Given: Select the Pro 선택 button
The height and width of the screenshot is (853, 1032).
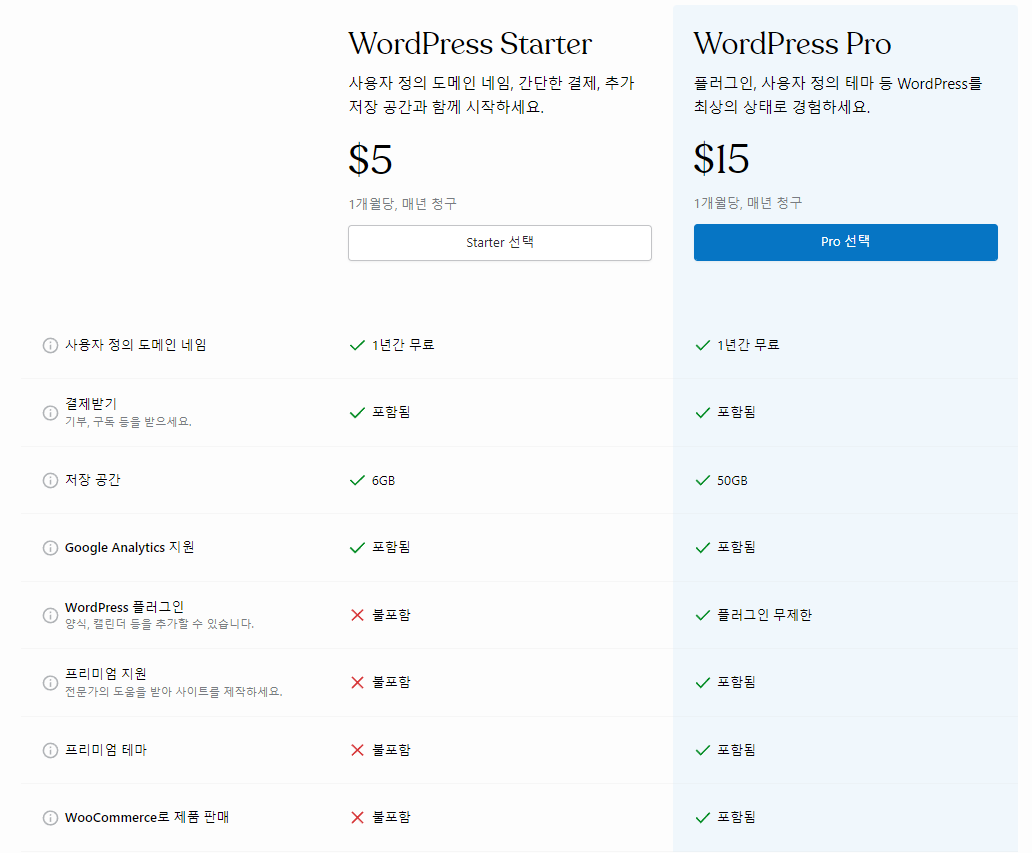Looking at the screenshot, I should pos(846,242).
